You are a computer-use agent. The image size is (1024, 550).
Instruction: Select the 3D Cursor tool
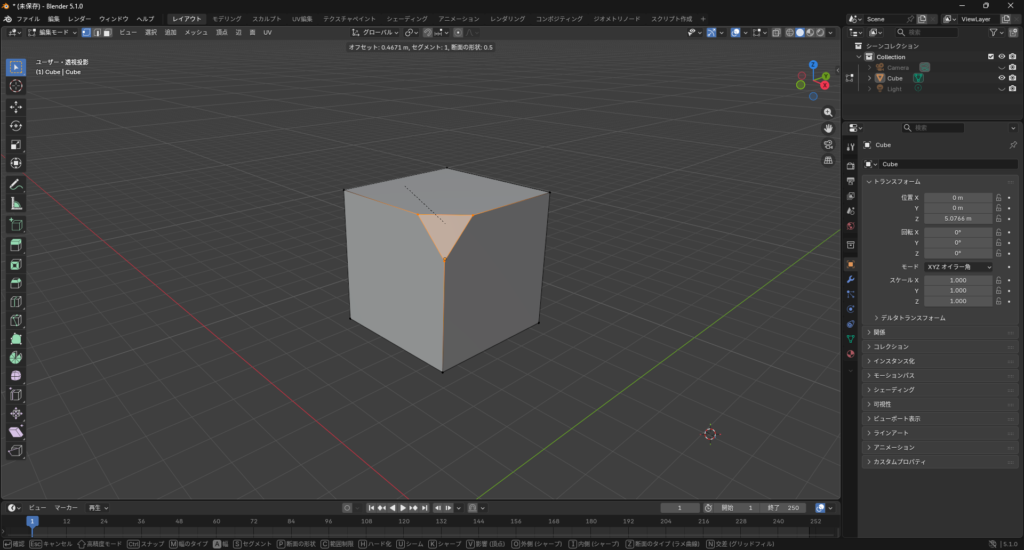[x=16, y=86]
